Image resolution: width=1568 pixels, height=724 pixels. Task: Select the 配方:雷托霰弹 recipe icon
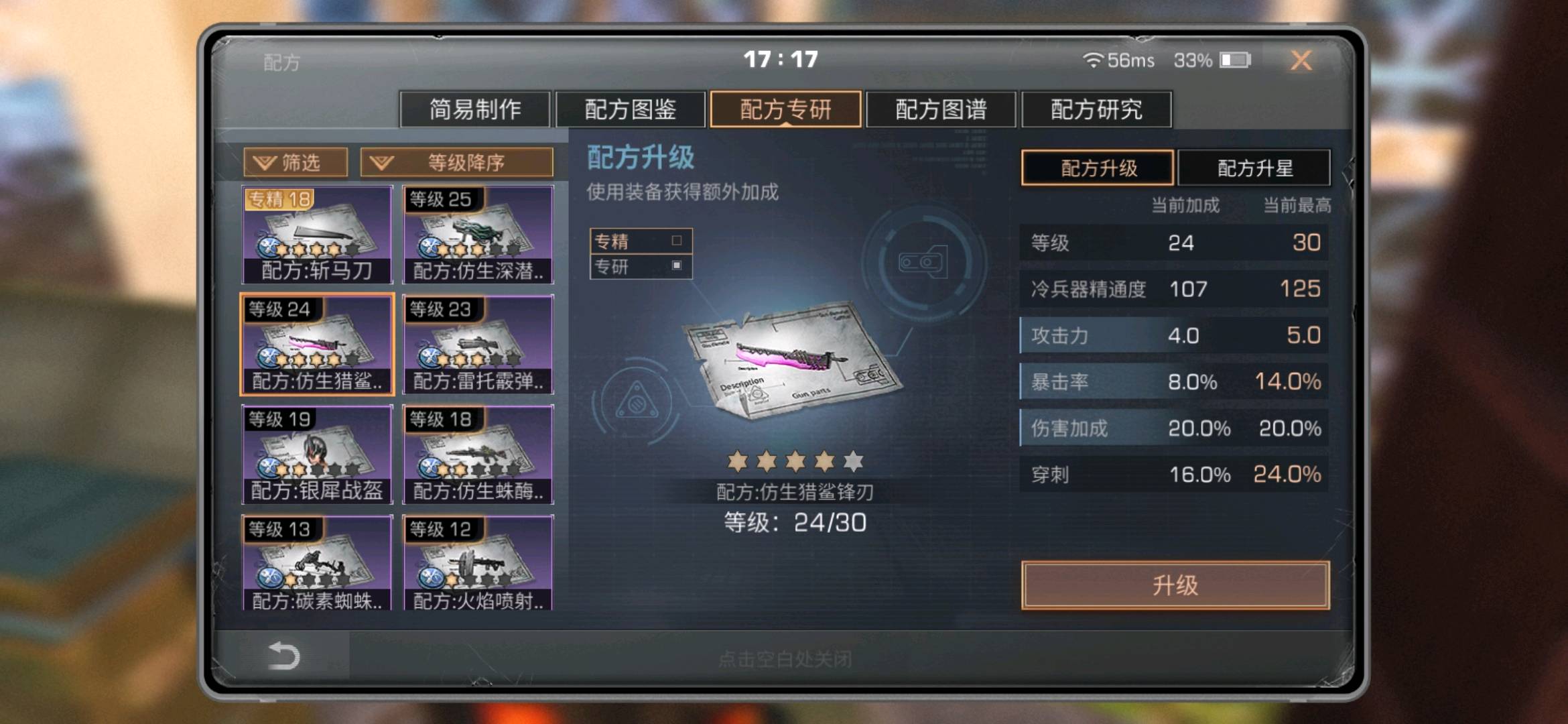(478, 345)
